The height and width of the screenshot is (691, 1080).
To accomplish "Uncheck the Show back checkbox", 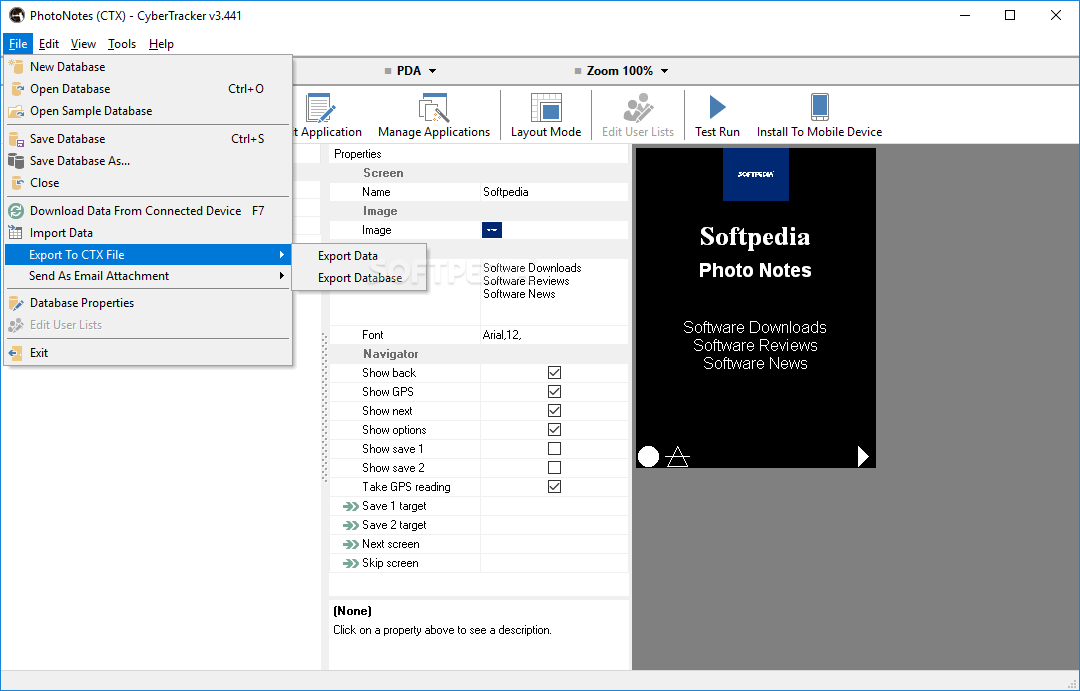I will [x=554, y=373].
